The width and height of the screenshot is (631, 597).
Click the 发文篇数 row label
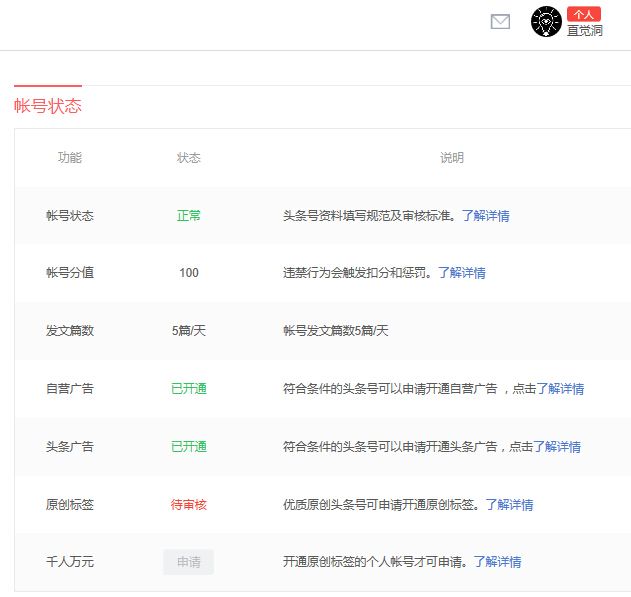pyautogui.click(x=70, y=331)
